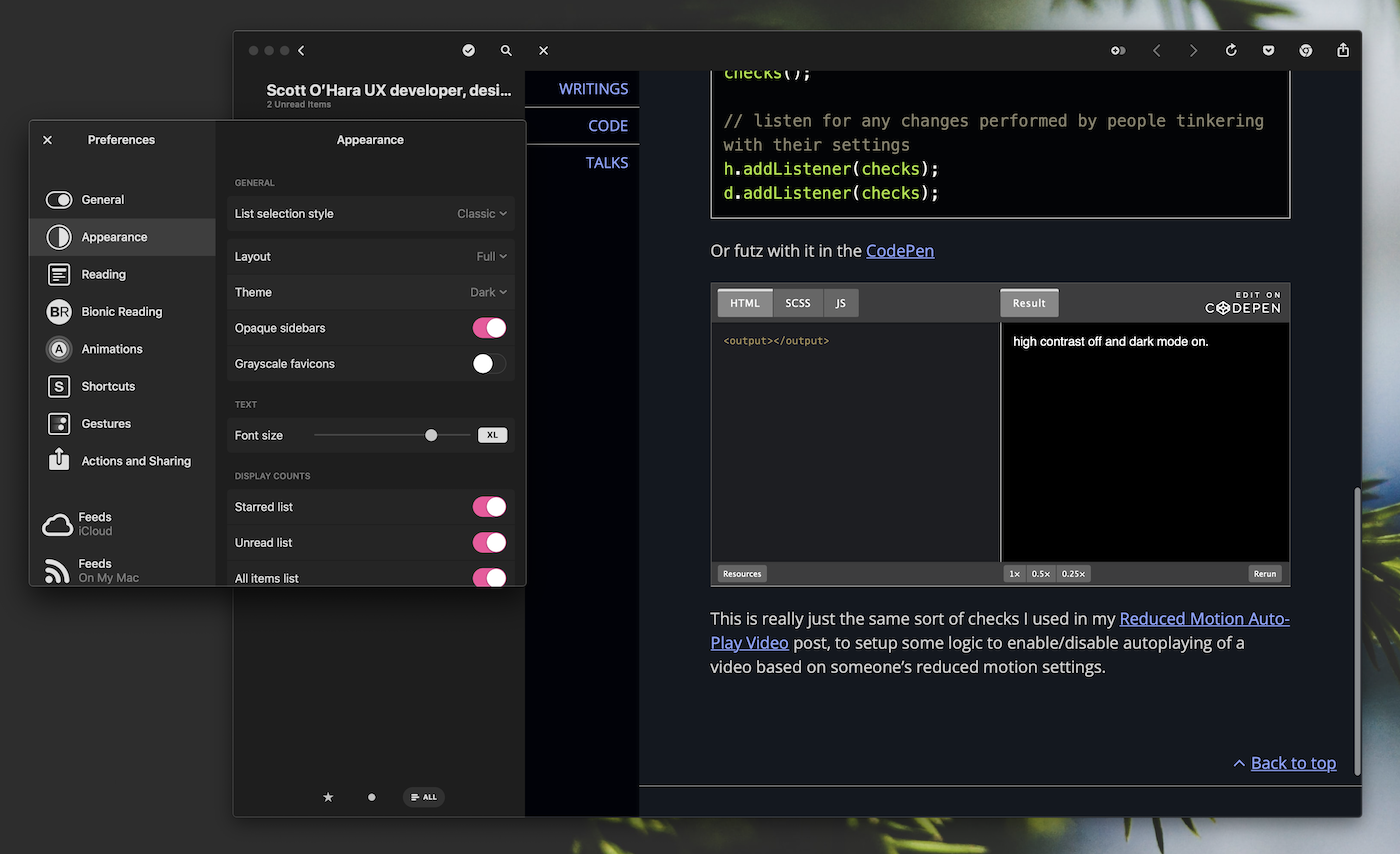Image resolution: width=1400 pixels, height=854 pixels.
Task: Show starred items with the star icon
Action: point(328,797)
